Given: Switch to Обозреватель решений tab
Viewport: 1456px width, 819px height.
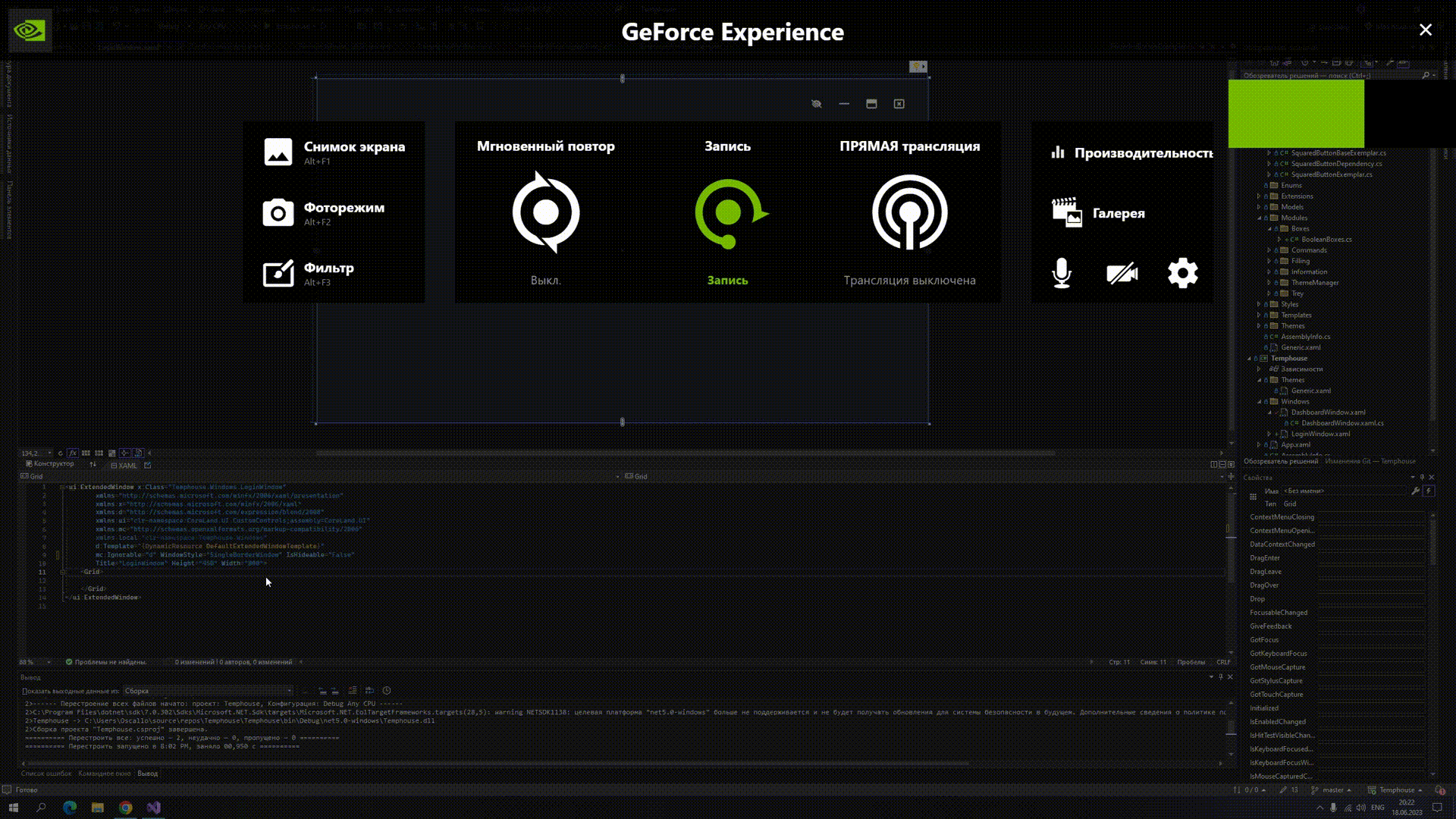Looking at the screenshot, I should tap(1281, 461).
